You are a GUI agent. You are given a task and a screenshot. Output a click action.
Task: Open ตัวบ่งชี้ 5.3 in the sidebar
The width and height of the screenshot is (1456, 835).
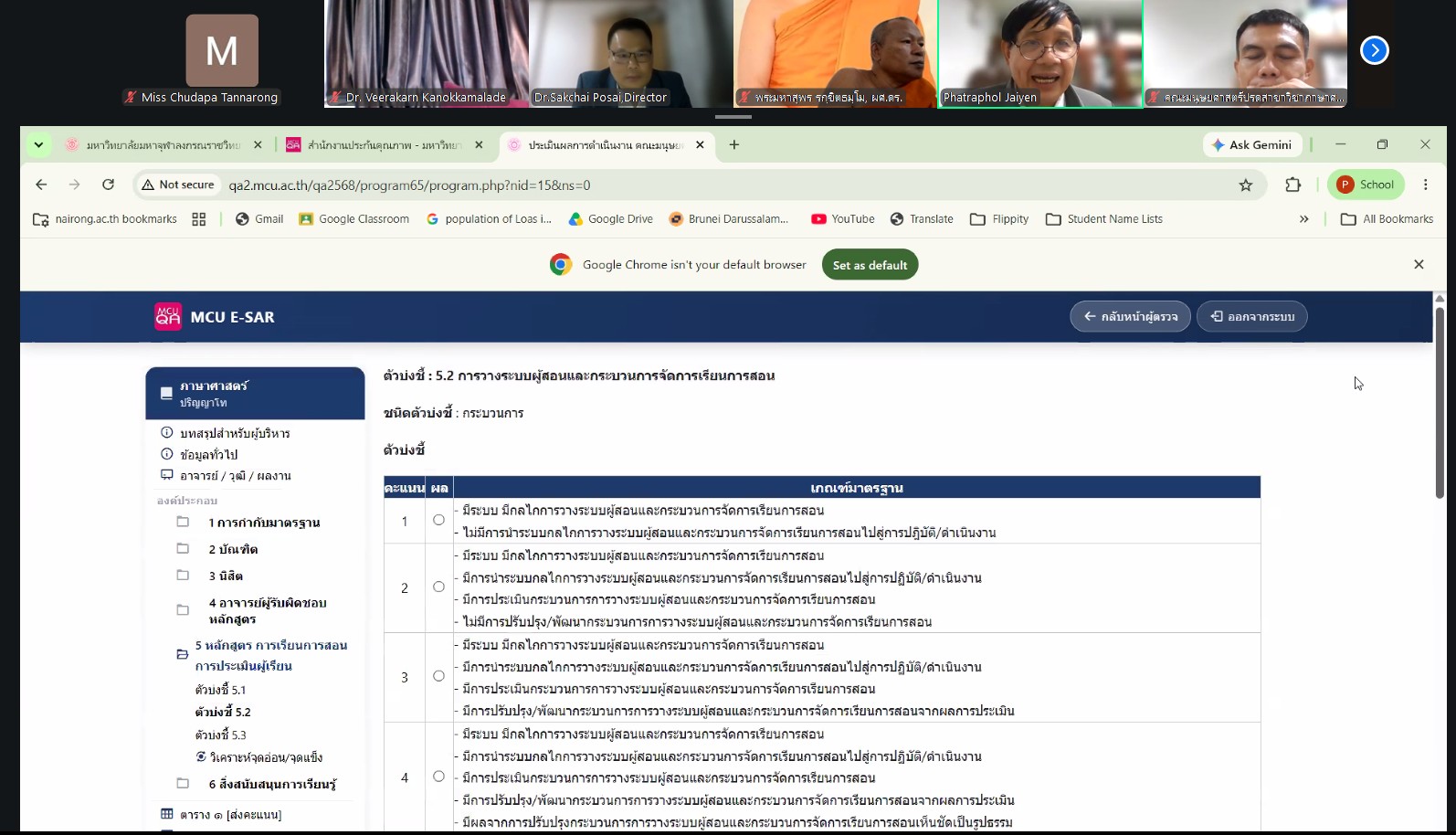click(220, 735)
